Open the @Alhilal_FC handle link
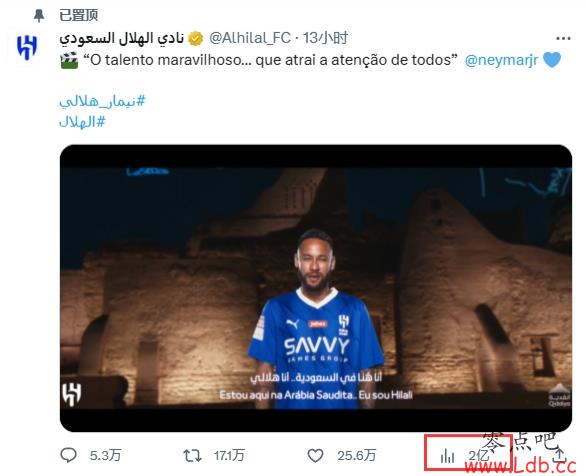Image resolution: width=586 pixels, height=476 pixels. (250, 38)
